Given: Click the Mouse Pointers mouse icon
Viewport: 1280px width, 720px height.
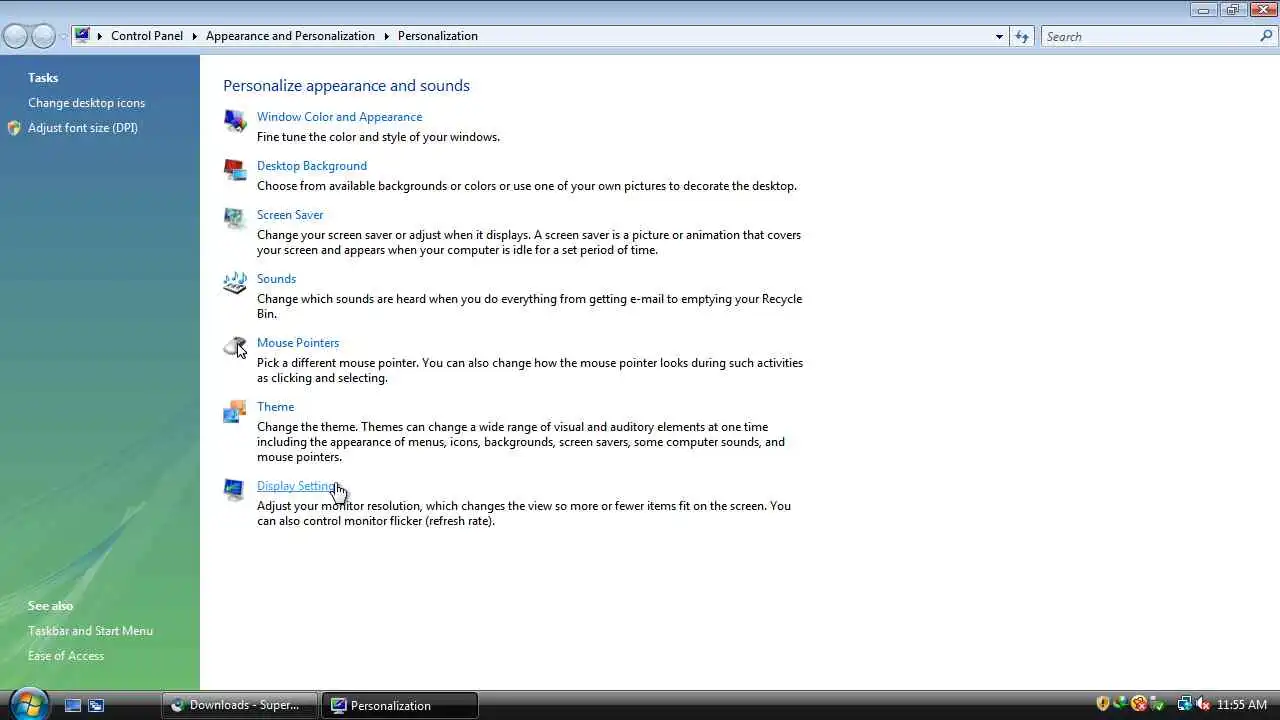Looking at the screenshot, I should (235, 347).
